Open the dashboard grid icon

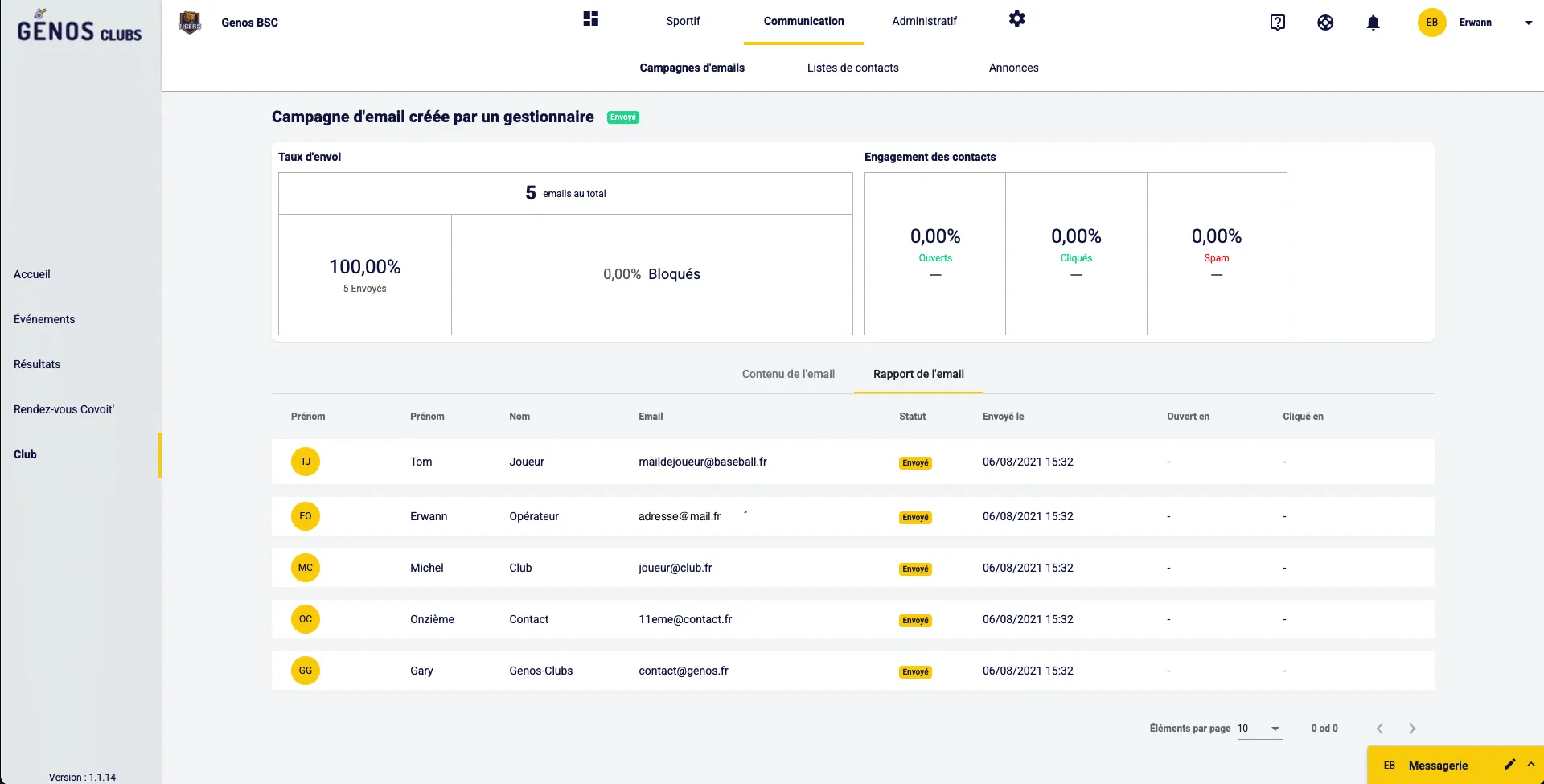click(591, 19)
